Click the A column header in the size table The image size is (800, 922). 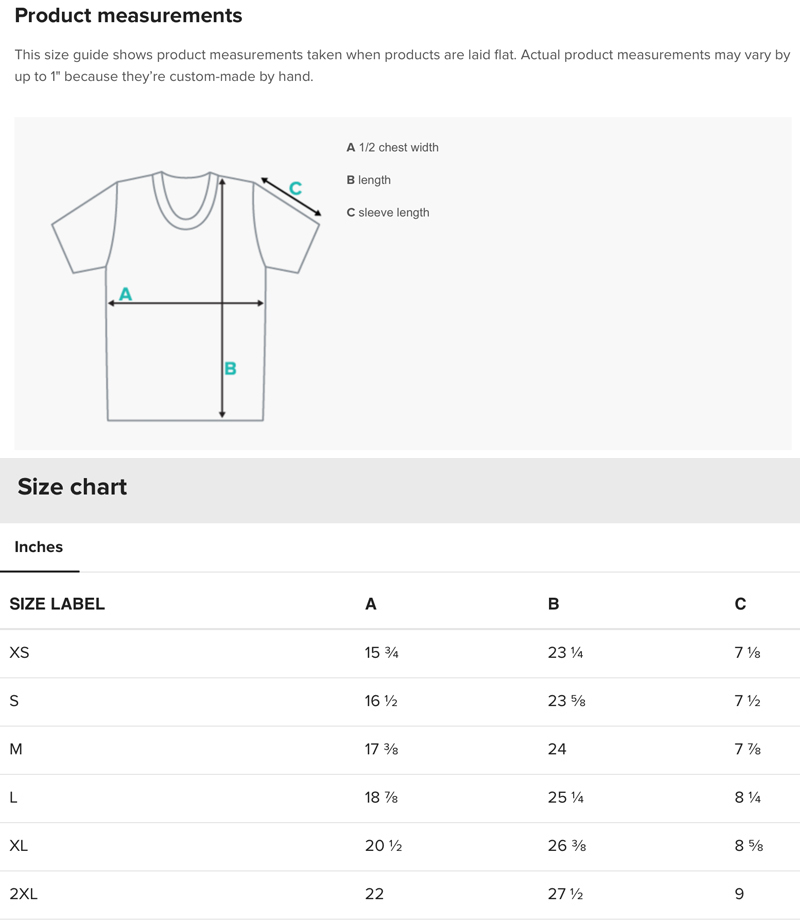click(371, 604)
